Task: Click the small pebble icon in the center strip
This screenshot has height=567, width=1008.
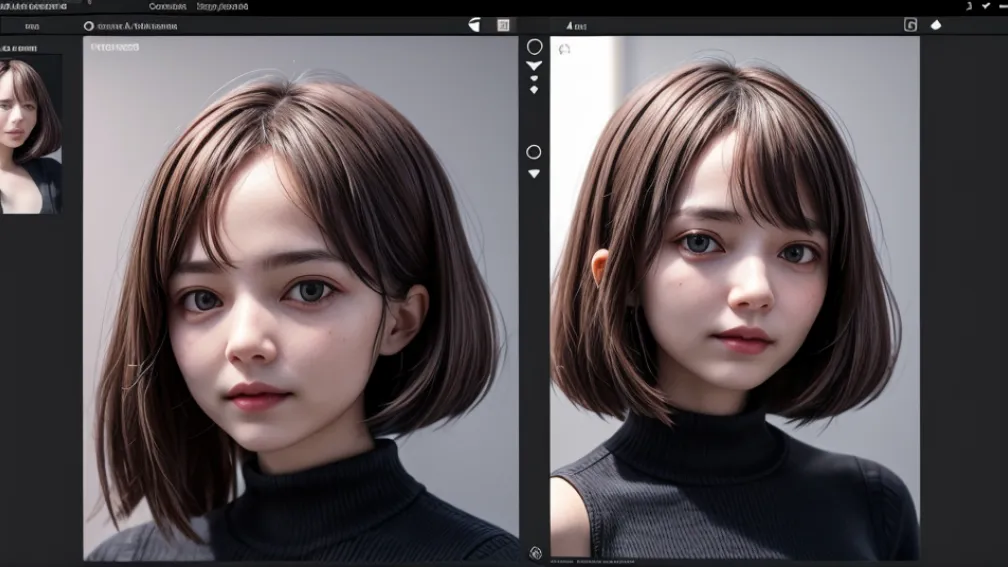Action: pos(534,79)
